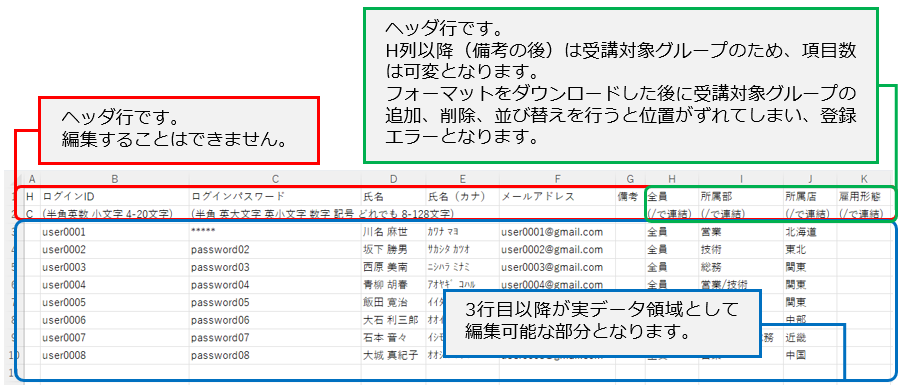Viewport: 902px width, 388px height.
Task: Click the kana cell in the user0002 row
Action: (462, 250)
